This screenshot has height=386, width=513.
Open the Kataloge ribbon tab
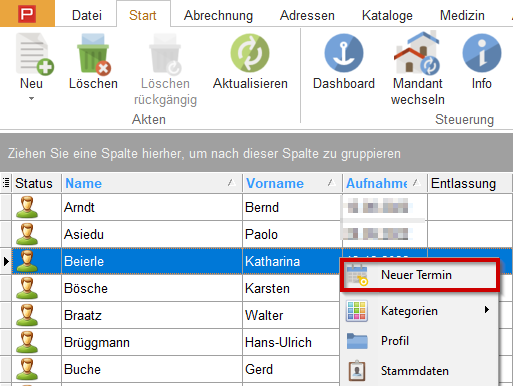387,15
